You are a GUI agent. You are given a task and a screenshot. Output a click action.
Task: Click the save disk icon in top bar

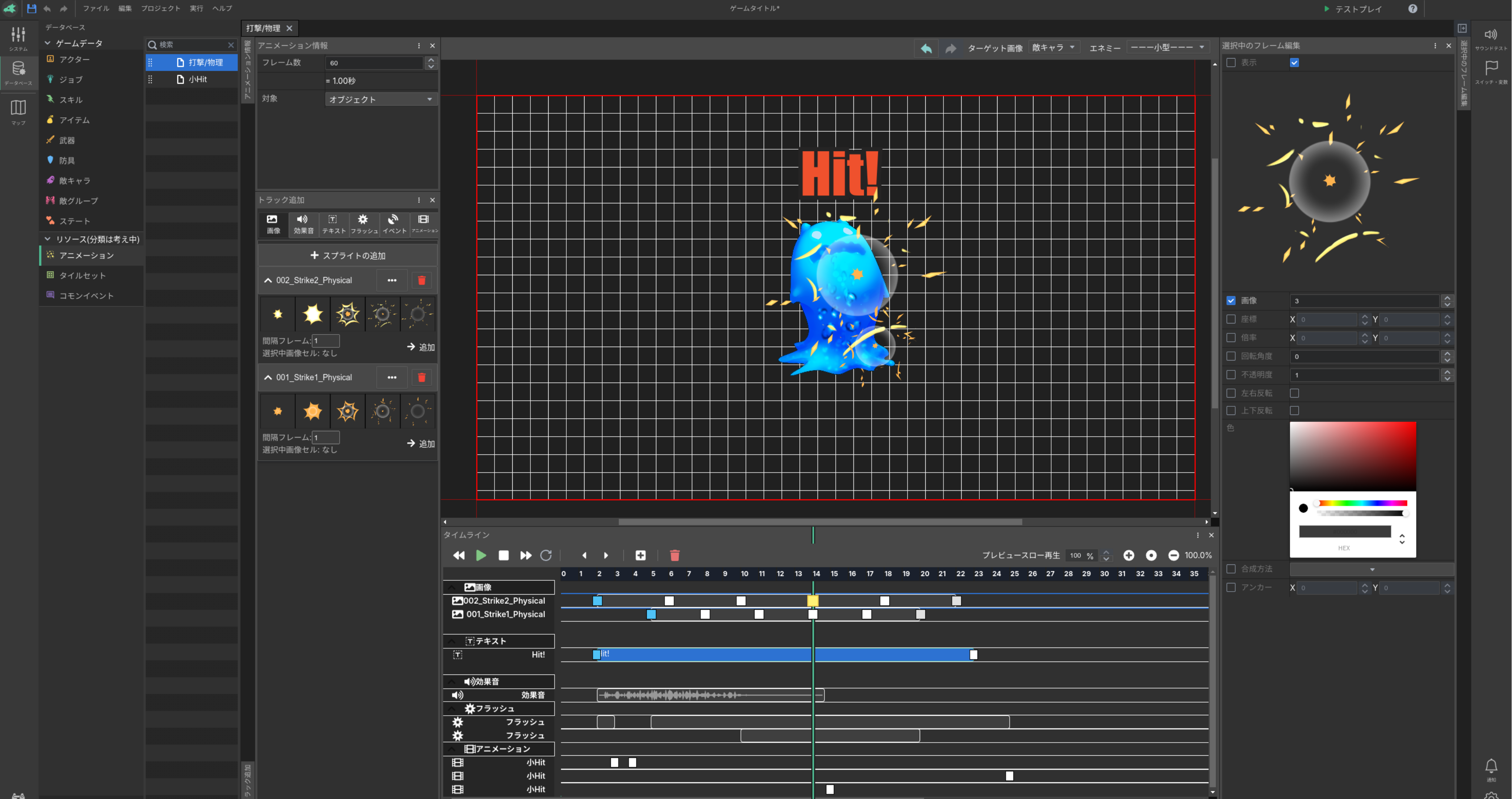coord(31,8)
